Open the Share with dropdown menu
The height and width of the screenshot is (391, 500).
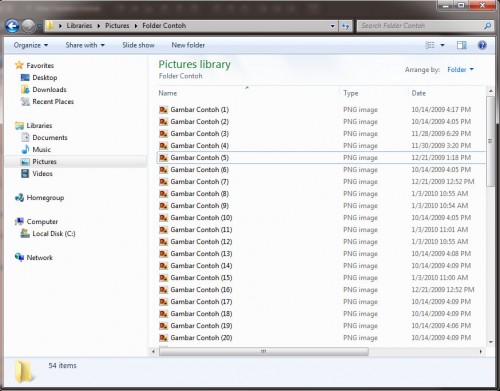[x=85, y=45]
